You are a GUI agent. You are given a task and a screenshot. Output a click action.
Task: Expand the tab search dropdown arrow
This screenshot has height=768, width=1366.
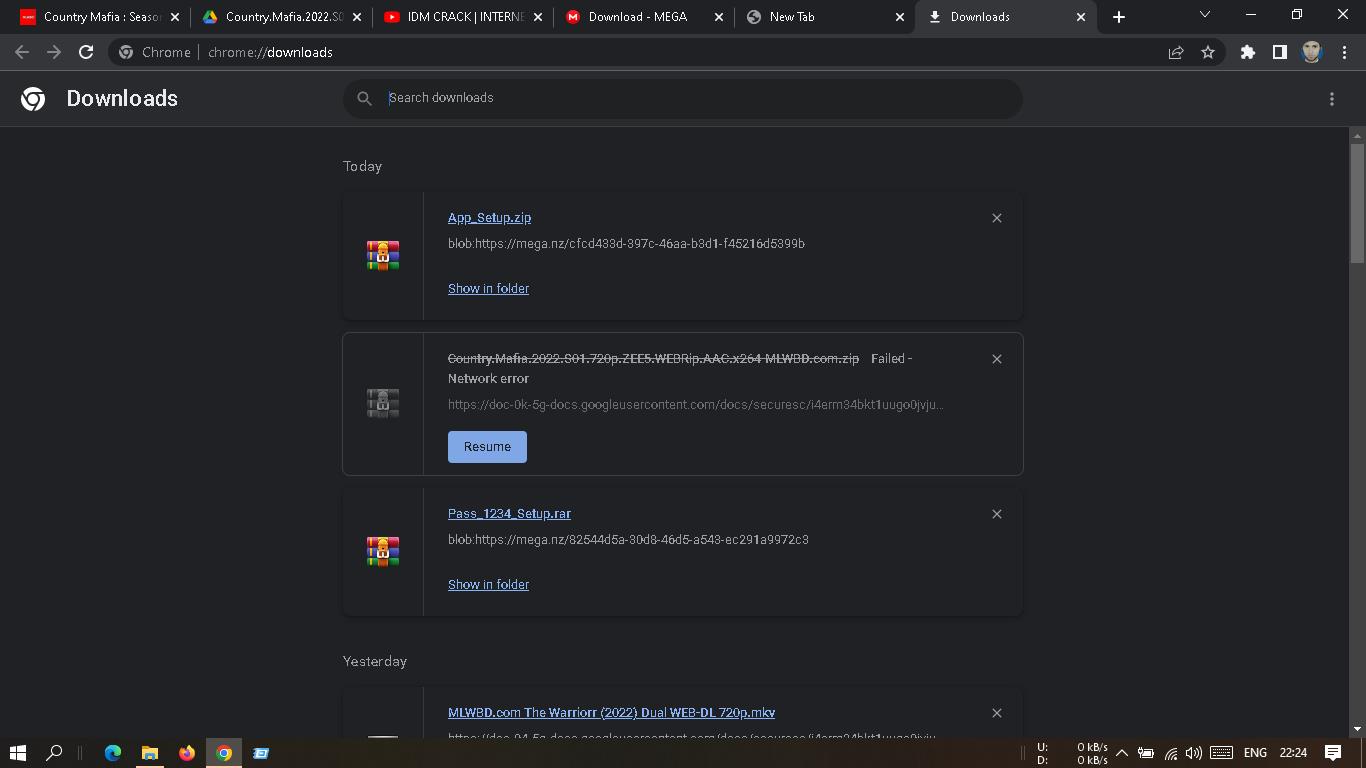1204,15
